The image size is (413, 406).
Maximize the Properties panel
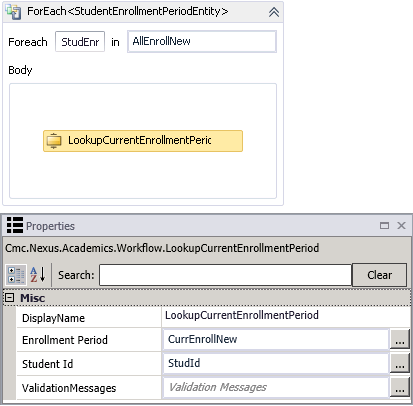(x=384, y=226)
